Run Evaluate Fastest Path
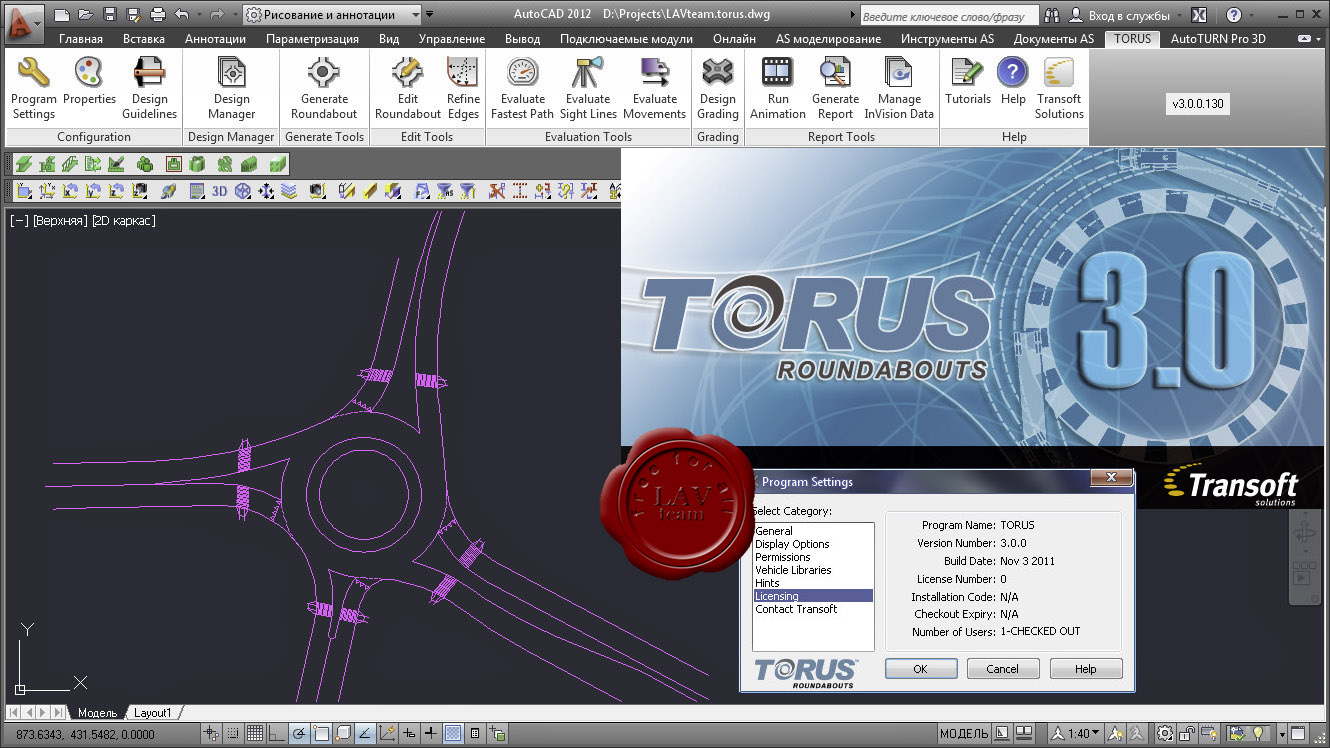The image size is (1330, 748). coord(522,88)
